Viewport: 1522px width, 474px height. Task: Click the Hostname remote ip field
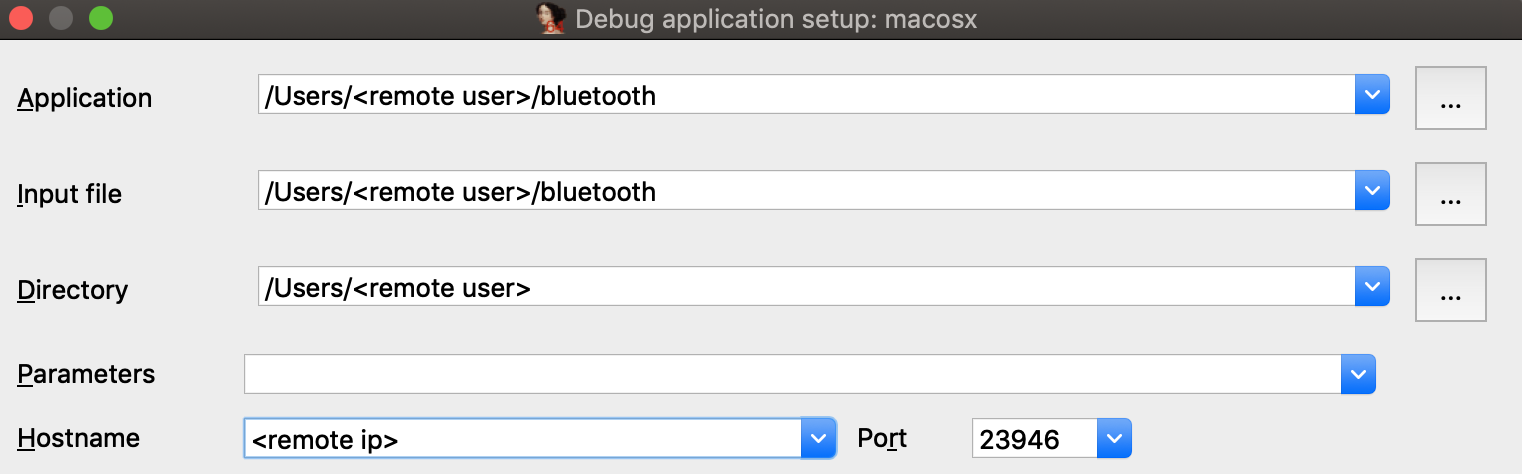click(x=522, y=438)
